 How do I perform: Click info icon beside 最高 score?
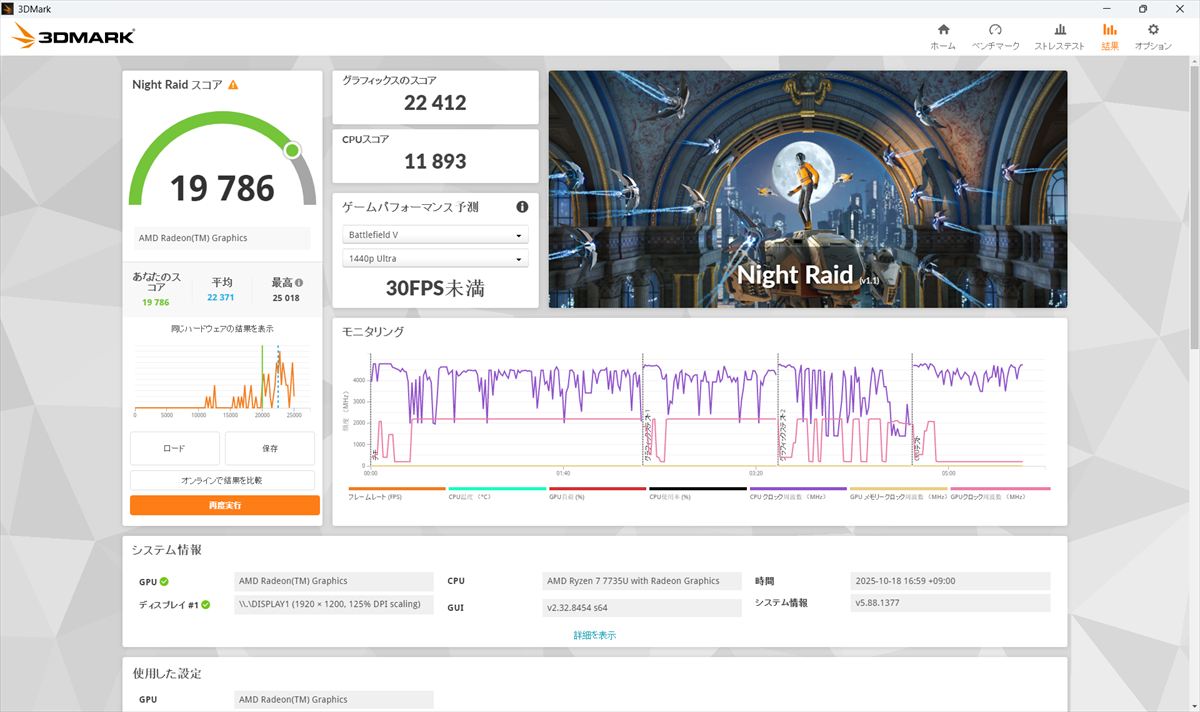299,283
